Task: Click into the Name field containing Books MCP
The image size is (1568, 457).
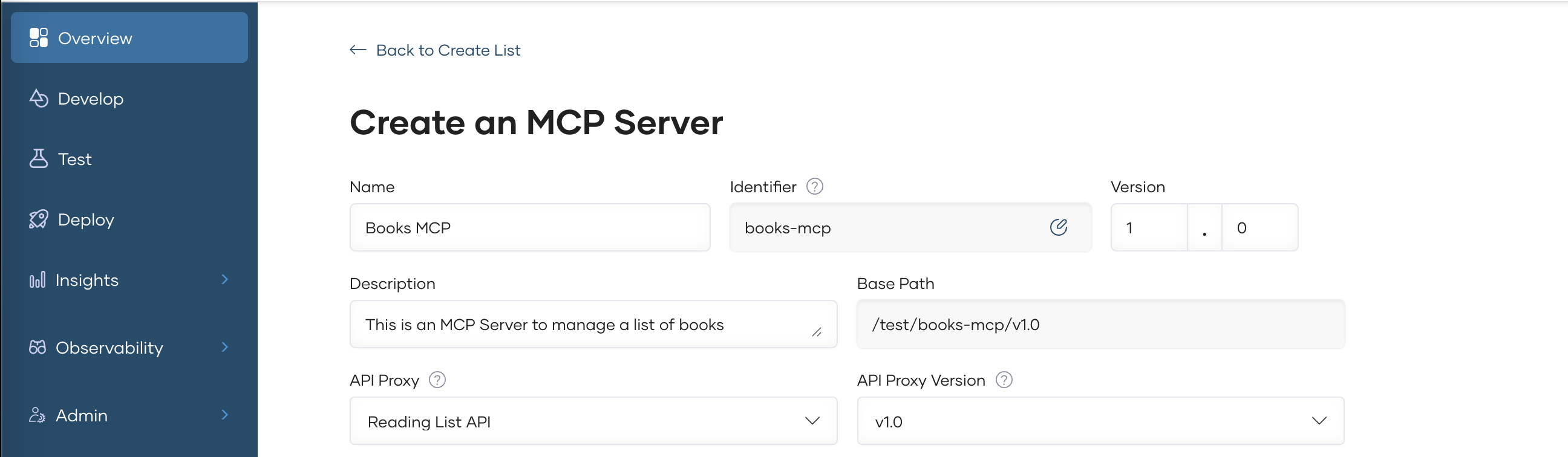Action: click(x=529, y=227)
